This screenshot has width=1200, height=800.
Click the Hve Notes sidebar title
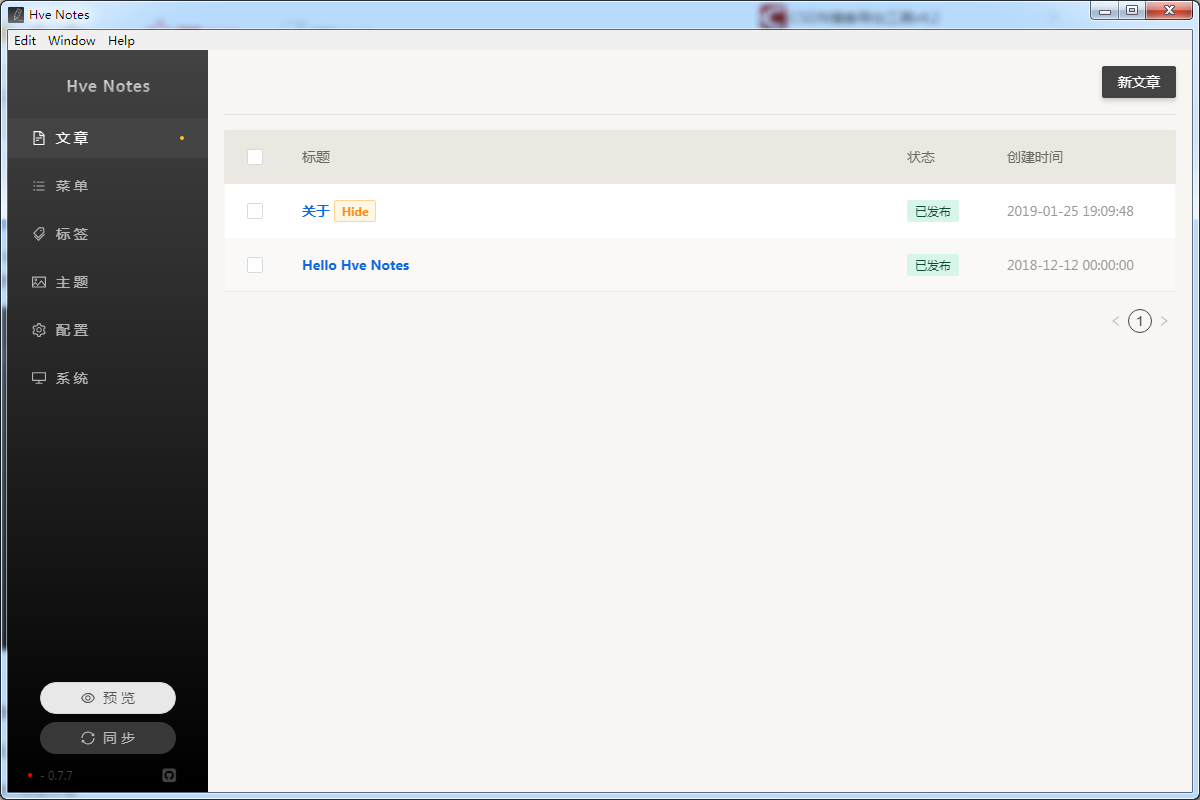108,86
